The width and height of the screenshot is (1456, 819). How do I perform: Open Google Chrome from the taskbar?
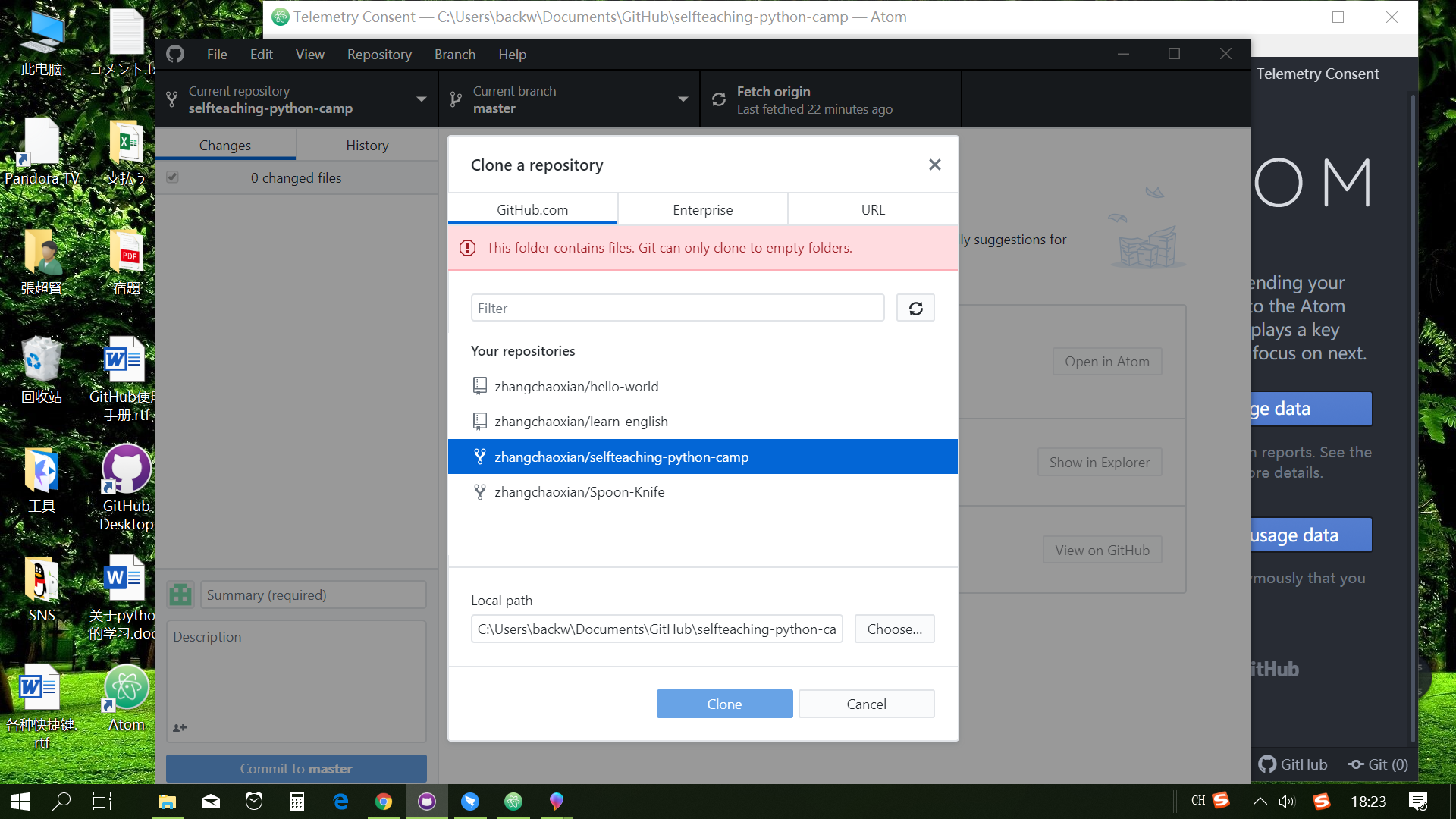(384, 802)
